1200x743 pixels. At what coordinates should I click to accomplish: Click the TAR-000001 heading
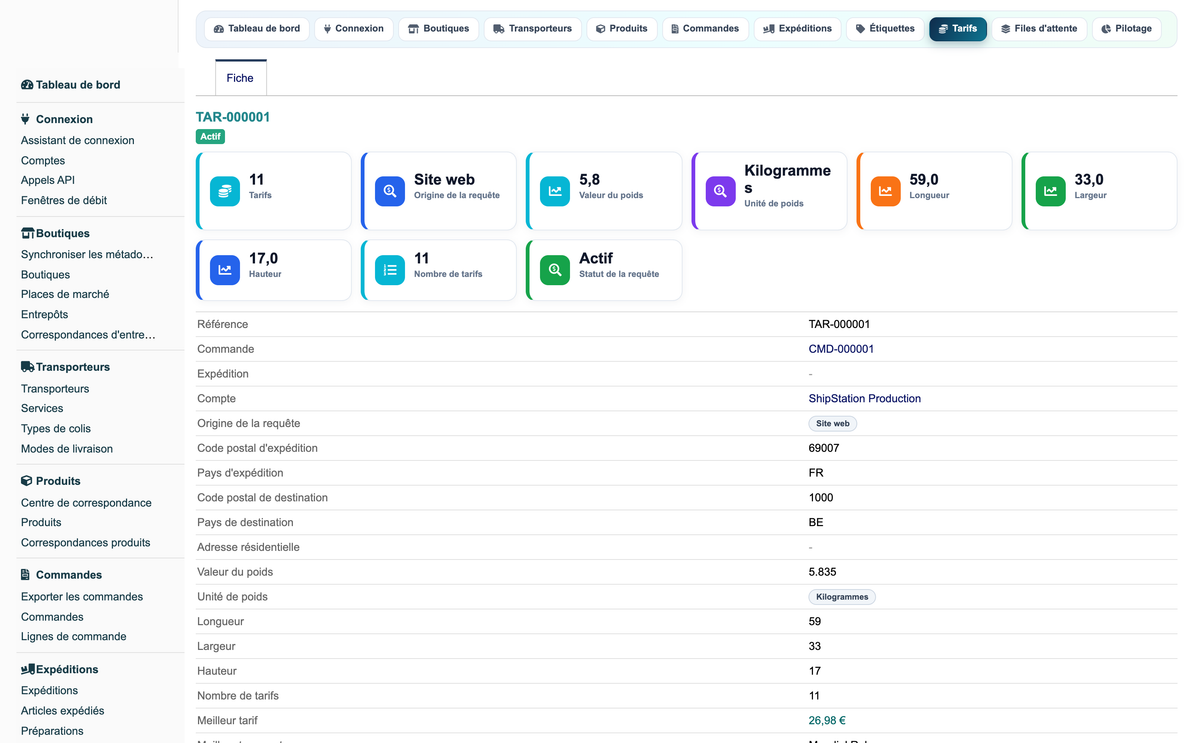point(233,117)
